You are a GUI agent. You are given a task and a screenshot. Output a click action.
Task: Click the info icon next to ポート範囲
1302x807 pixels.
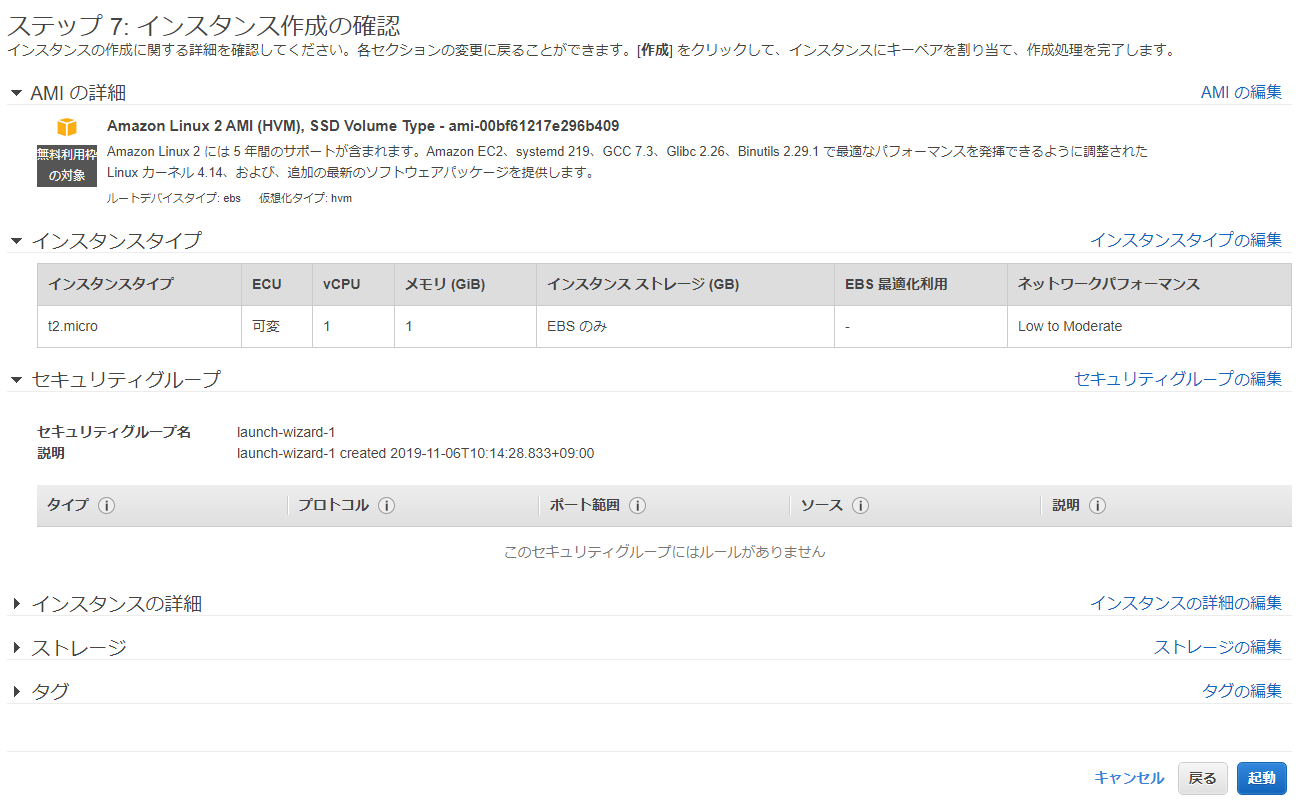tap(637, 506)
